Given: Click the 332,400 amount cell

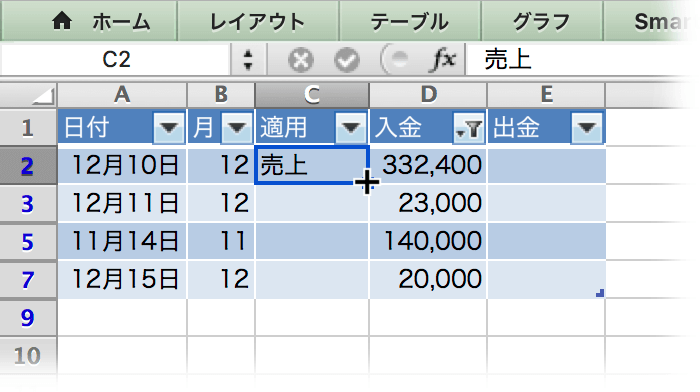Looking at the screenshot, I should tap(429, 165).
